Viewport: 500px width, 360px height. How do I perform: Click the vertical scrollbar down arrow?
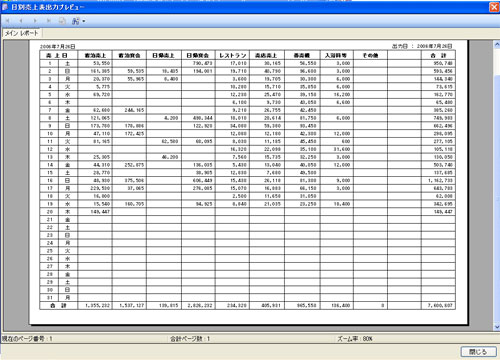[497, 327]
